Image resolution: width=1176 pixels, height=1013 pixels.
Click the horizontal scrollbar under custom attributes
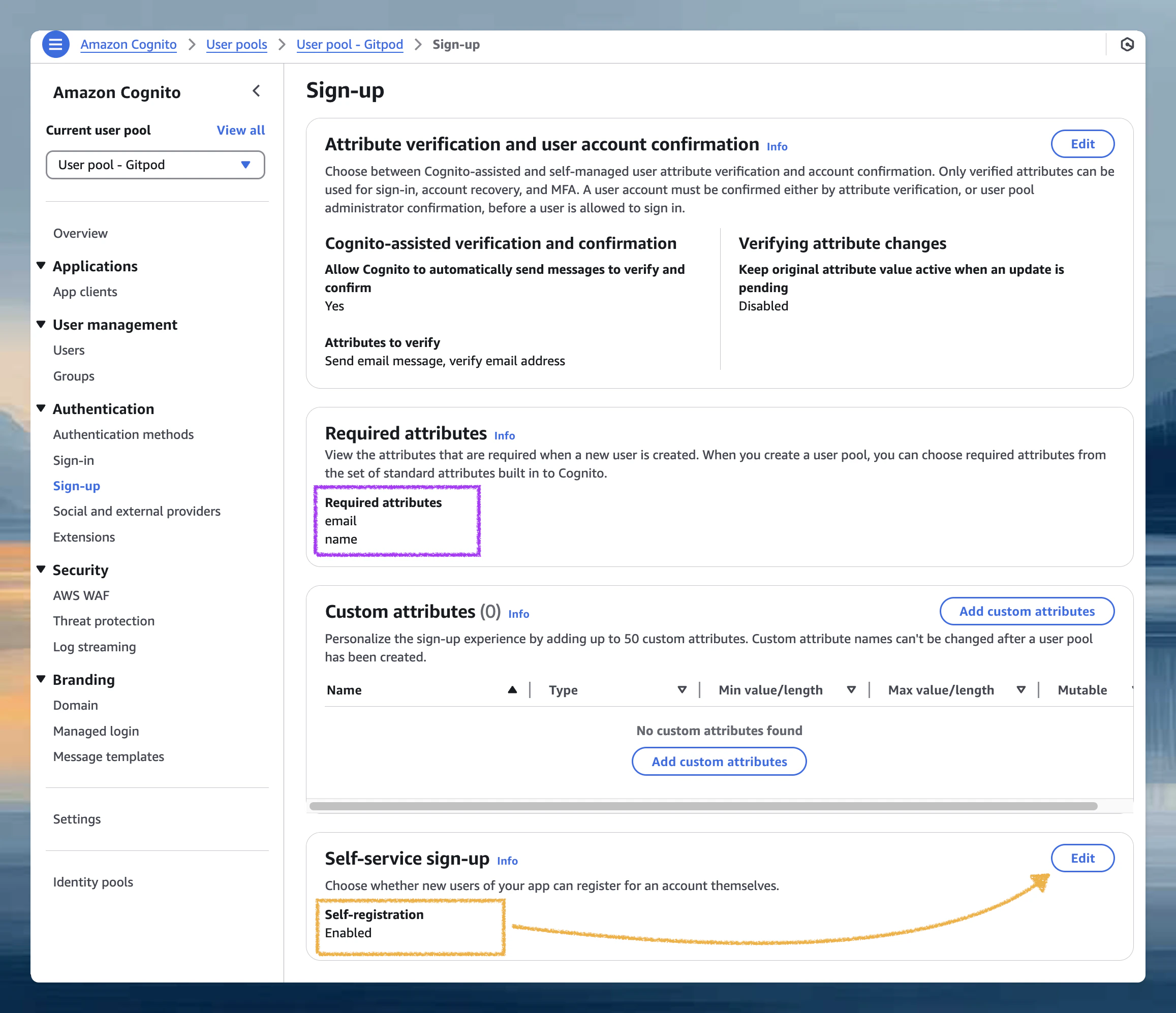[703, 806]
